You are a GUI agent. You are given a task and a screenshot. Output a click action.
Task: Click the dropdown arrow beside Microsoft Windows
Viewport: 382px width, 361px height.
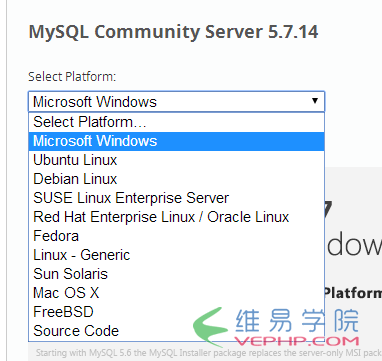click(x=315, y=101)
